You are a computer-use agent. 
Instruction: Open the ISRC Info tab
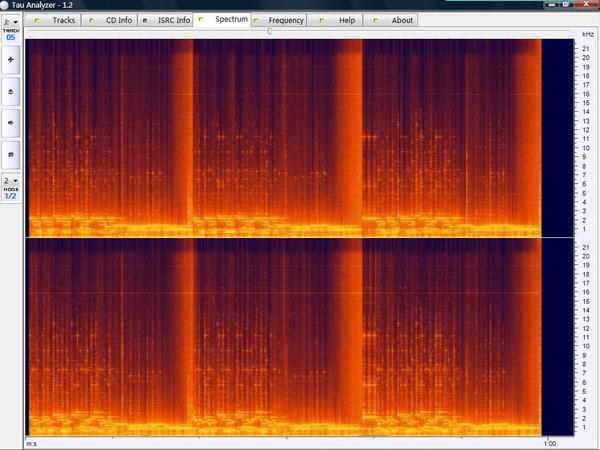165,20
